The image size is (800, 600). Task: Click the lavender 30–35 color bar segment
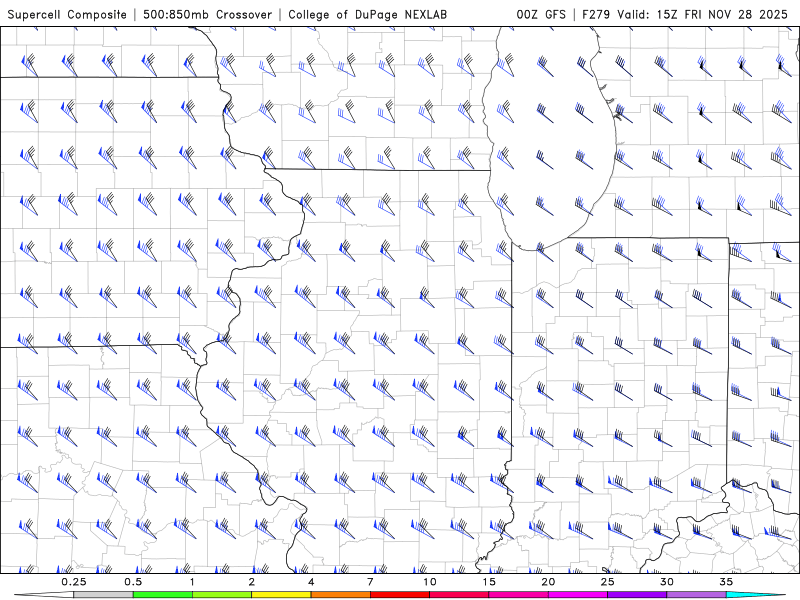(696, 595)
